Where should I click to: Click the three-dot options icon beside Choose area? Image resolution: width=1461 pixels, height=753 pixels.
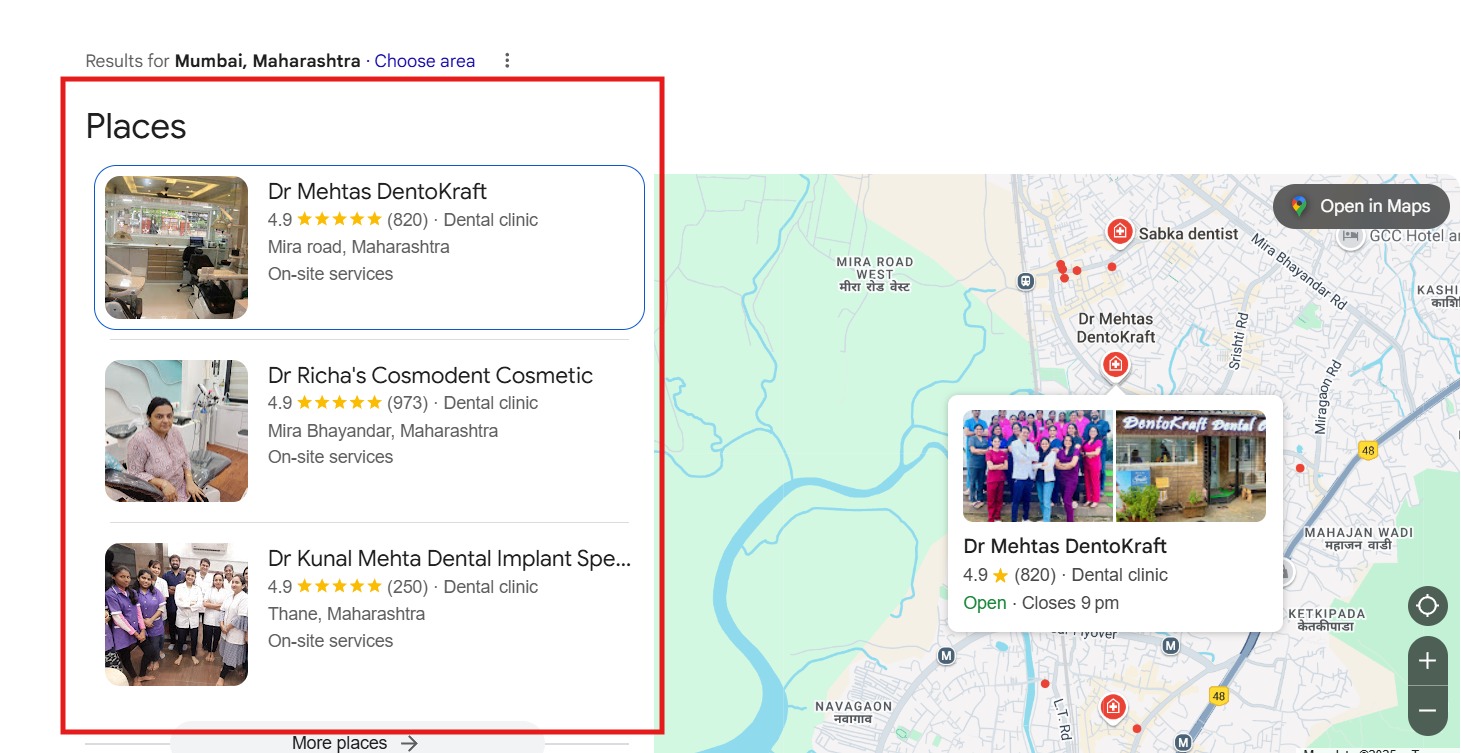pyautogui.click(x=507, y=61)
